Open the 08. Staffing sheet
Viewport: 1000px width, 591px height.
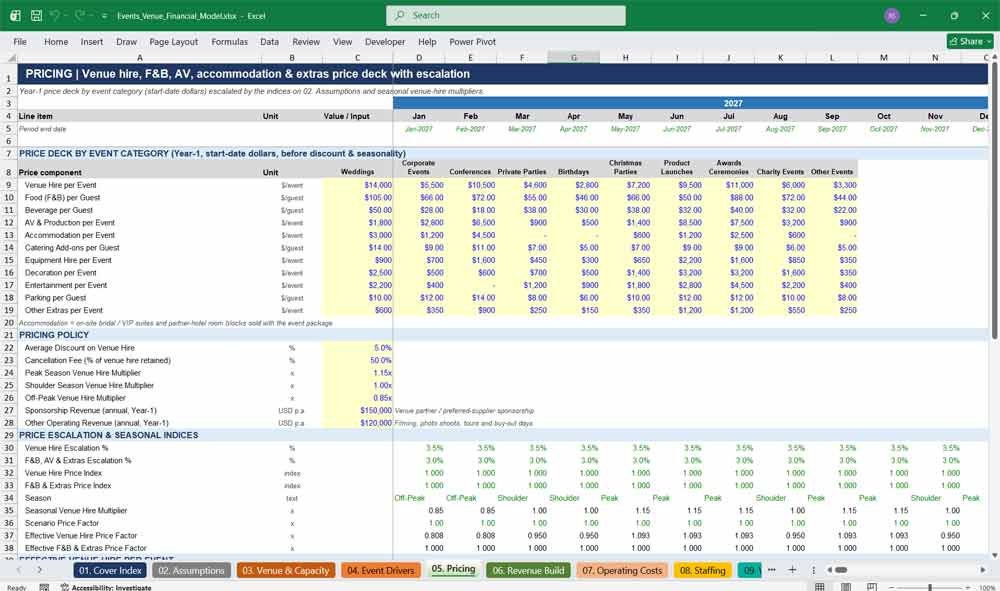coord(702,571)
